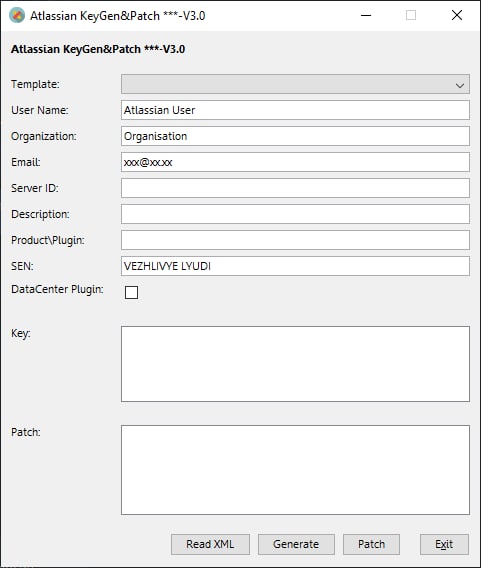This screenshot has height=568, width=481.
Task: Click into the Email field
Action: pos(295,162)
